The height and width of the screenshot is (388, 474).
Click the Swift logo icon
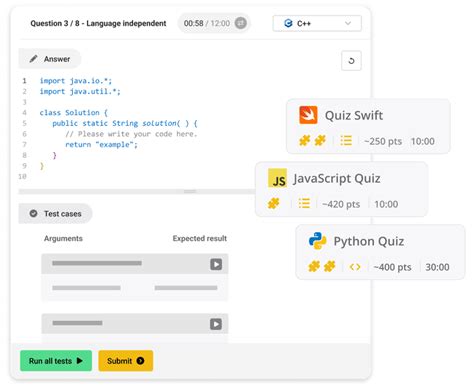pos(308,115)
